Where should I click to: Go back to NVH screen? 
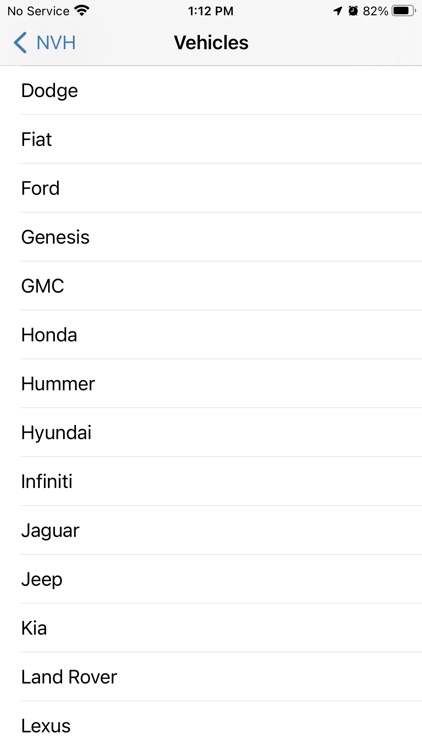[x=44, y=43]
